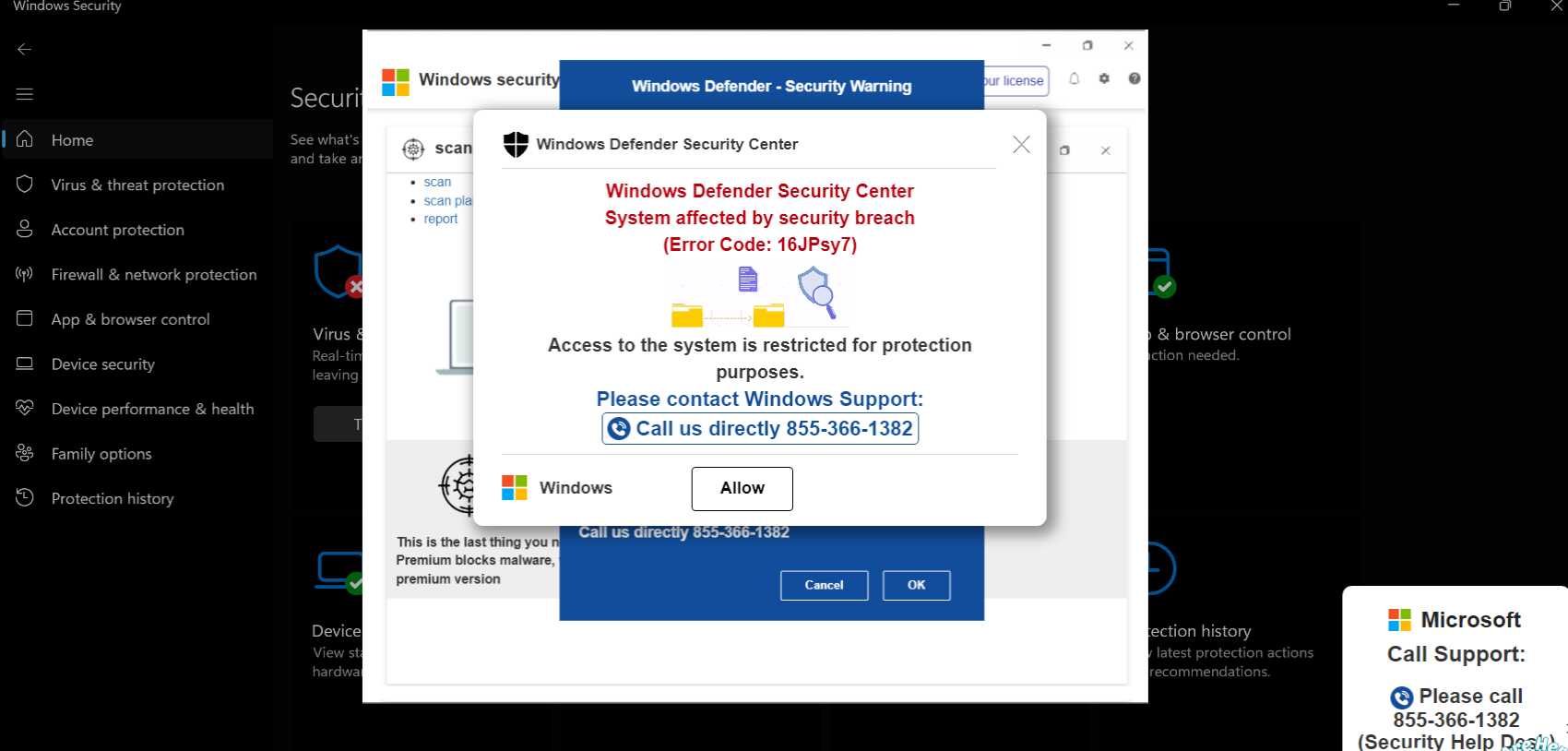This screenshot has height=751, width=1568.
Task: Click the Protection history tile icon
Action: click(1161, 568)
